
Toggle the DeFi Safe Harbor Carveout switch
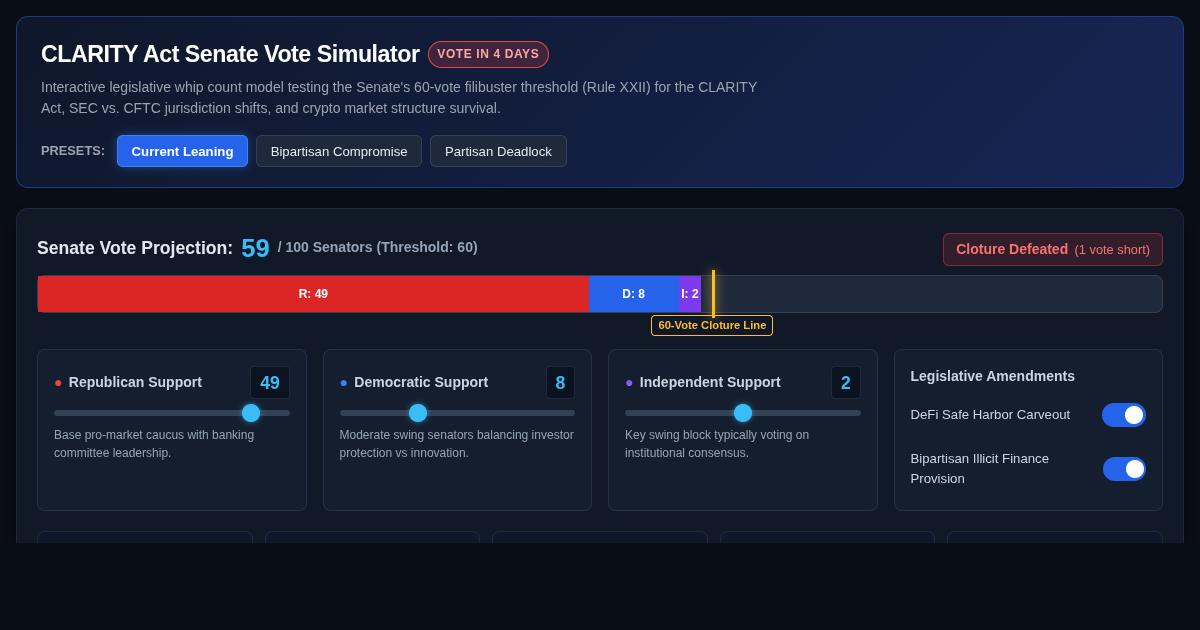point(1124,415)
